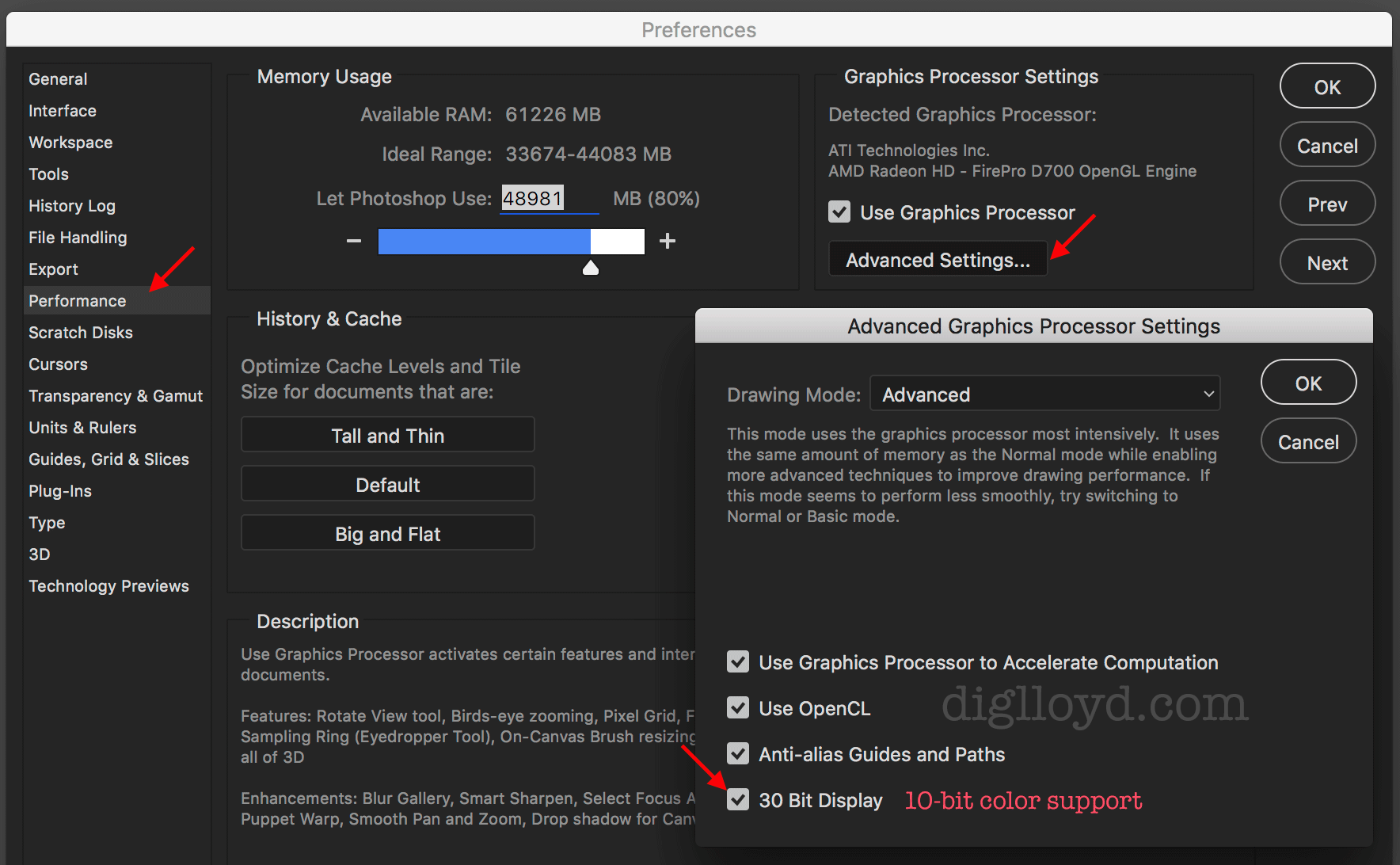Confirm the Advanced Graphics Processor Settings with OK
This screenshot has height=865, width=1400.
pyautogui.click(x=1308, y=383)
